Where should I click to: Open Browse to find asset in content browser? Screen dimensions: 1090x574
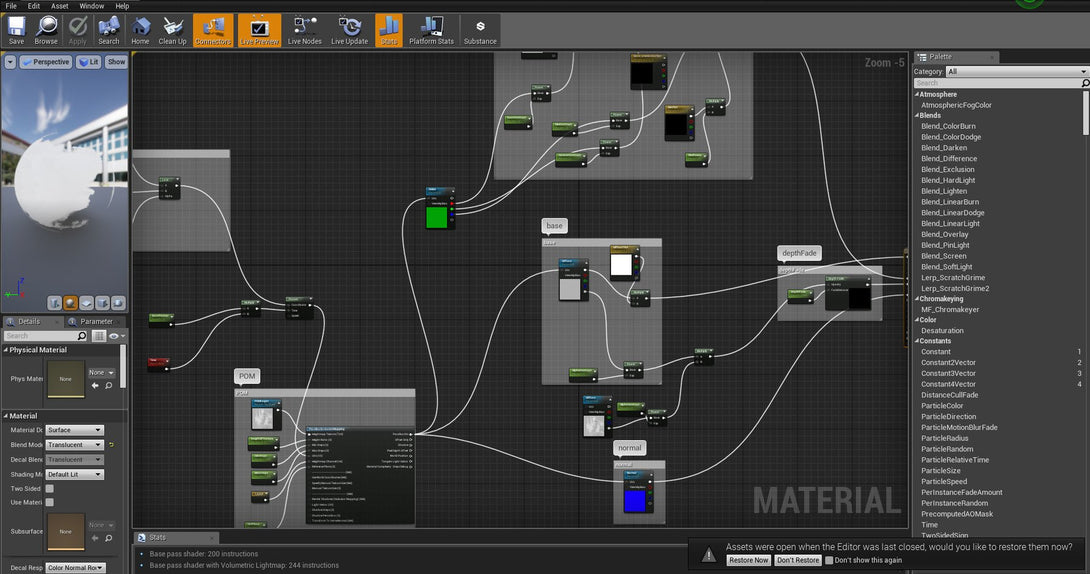[x=46, y=31]
